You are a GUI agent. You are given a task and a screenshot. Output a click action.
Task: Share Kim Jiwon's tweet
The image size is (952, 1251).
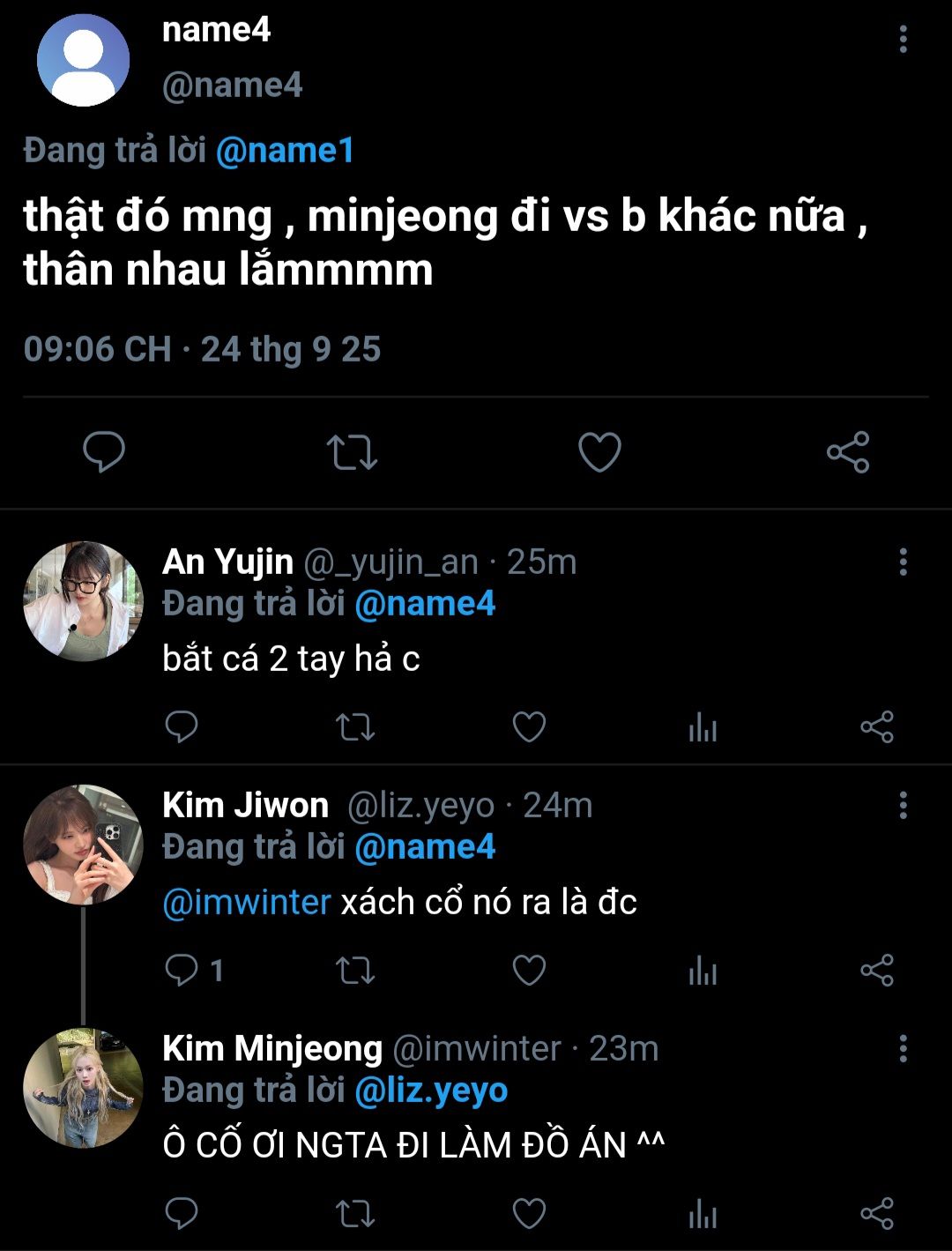tap(876, 971)
